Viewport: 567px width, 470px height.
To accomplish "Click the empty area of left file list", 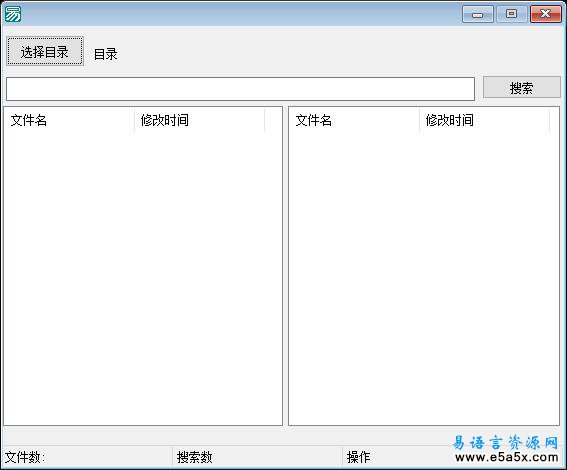I will pyautogui.click(x=143, y=278).
